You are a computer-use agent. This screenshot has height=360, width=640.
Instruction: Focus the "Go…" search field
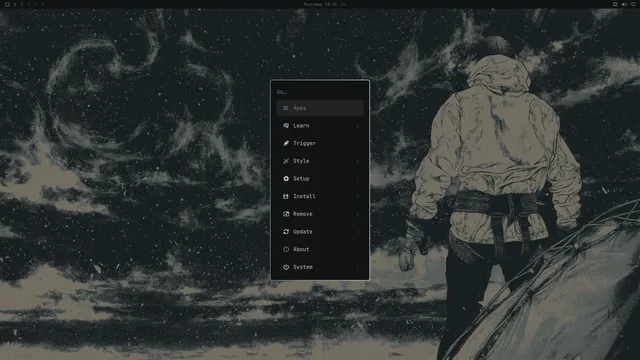(320, 92)
